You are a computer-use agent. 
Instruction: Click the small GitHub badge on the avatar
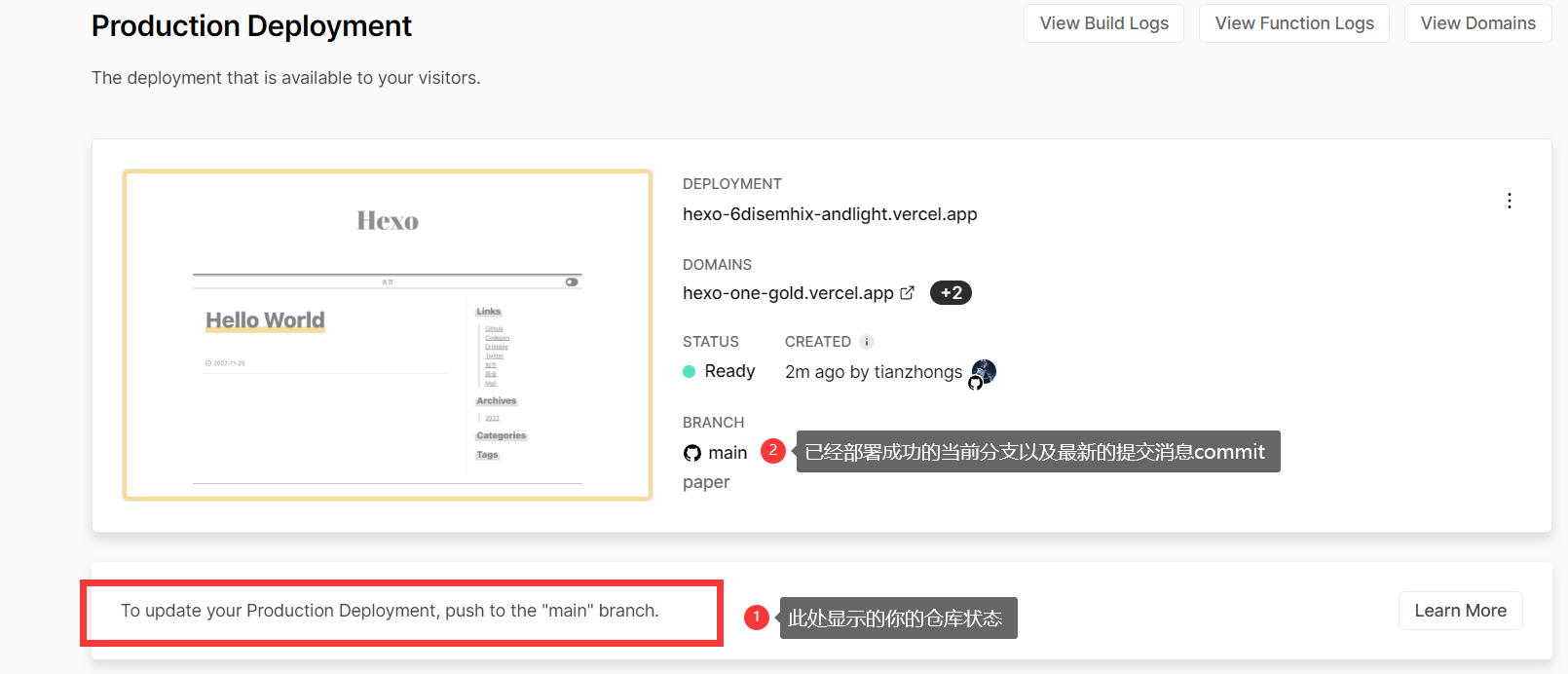coord(975,384)
